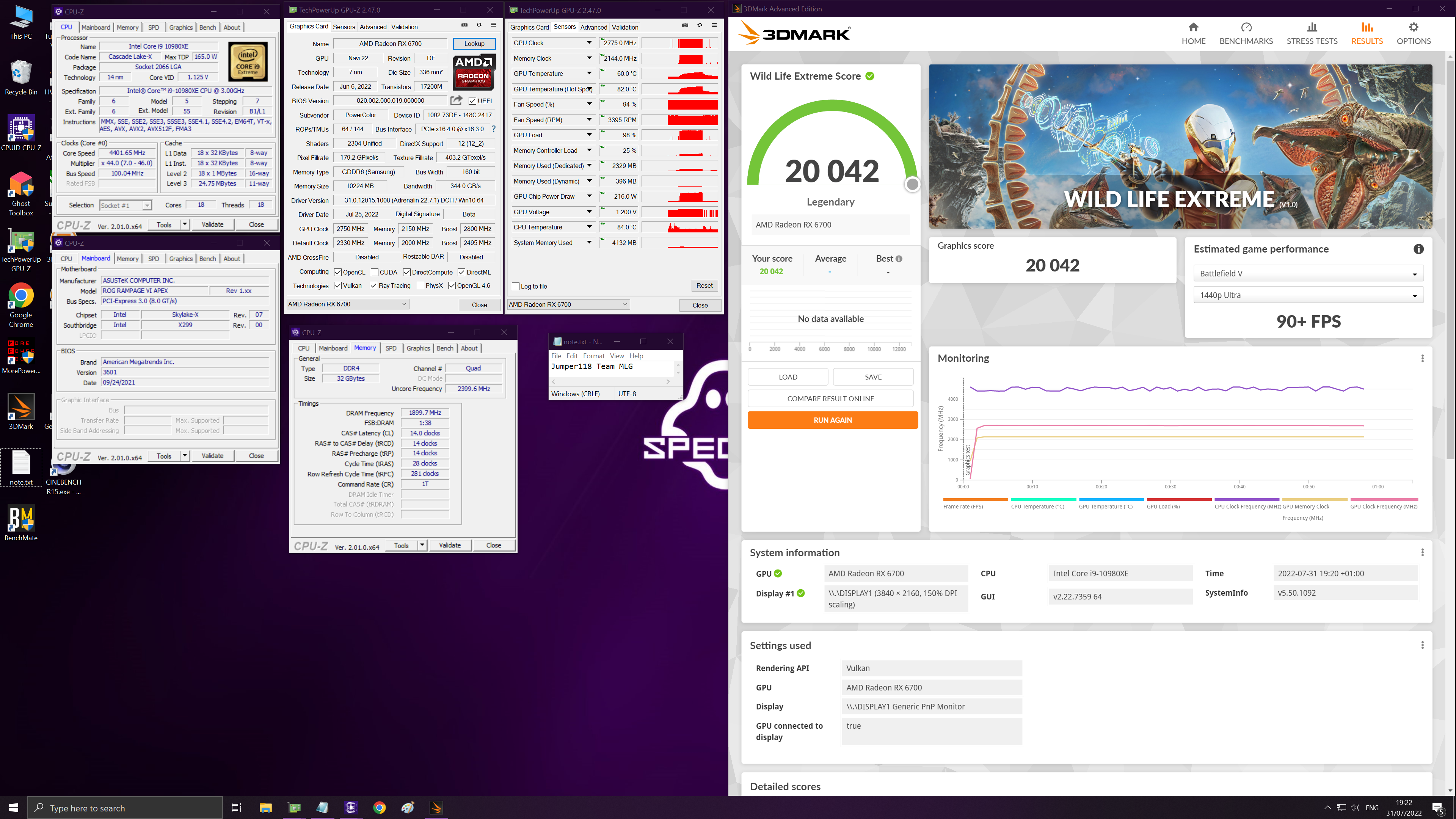Screen dimensions: 1456x819
Task: Expand Fan Speed (RPM) sensor dropdown
Action: pos(589,120)
